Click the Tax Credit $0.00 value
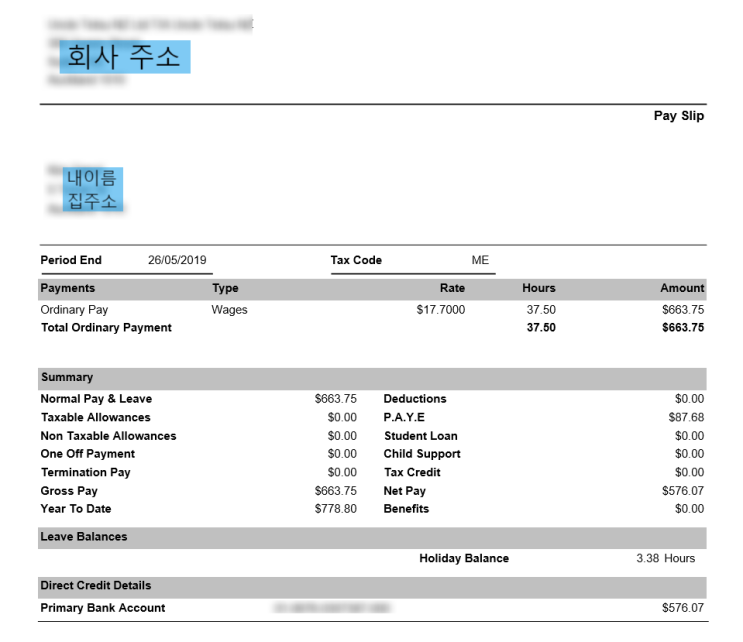 click(689, 472)
